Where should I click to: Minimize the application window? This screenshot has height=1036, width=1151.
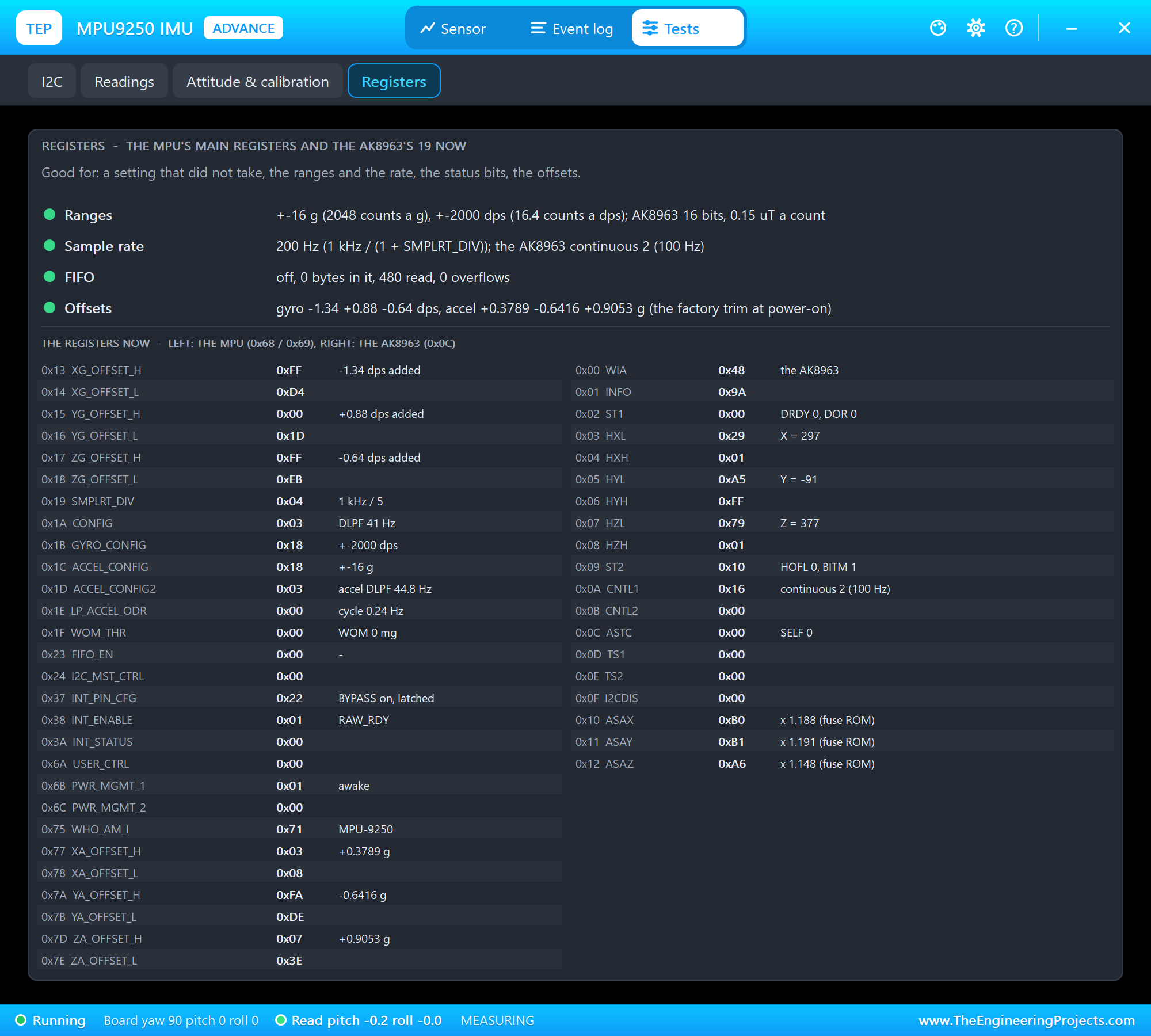(1072, 28)
